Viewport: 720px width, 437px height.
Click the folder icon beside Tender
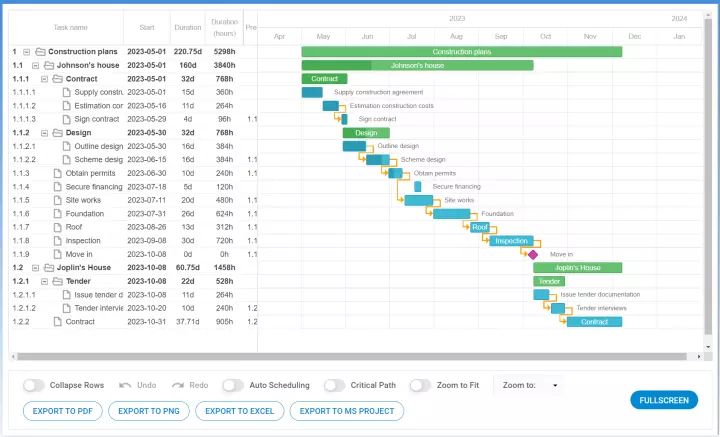(x=57, y=281)
